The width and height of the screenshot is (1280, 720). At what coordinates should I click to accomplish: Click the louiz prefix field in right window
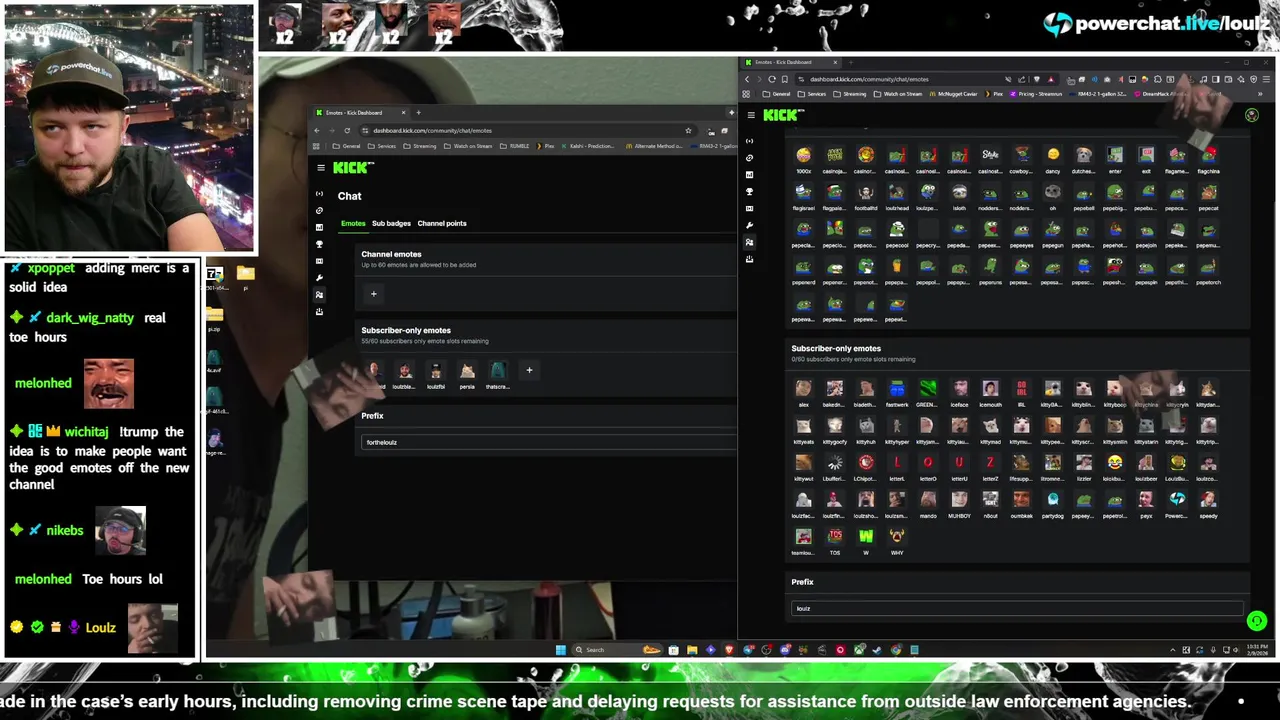[x=1017, y=608]
